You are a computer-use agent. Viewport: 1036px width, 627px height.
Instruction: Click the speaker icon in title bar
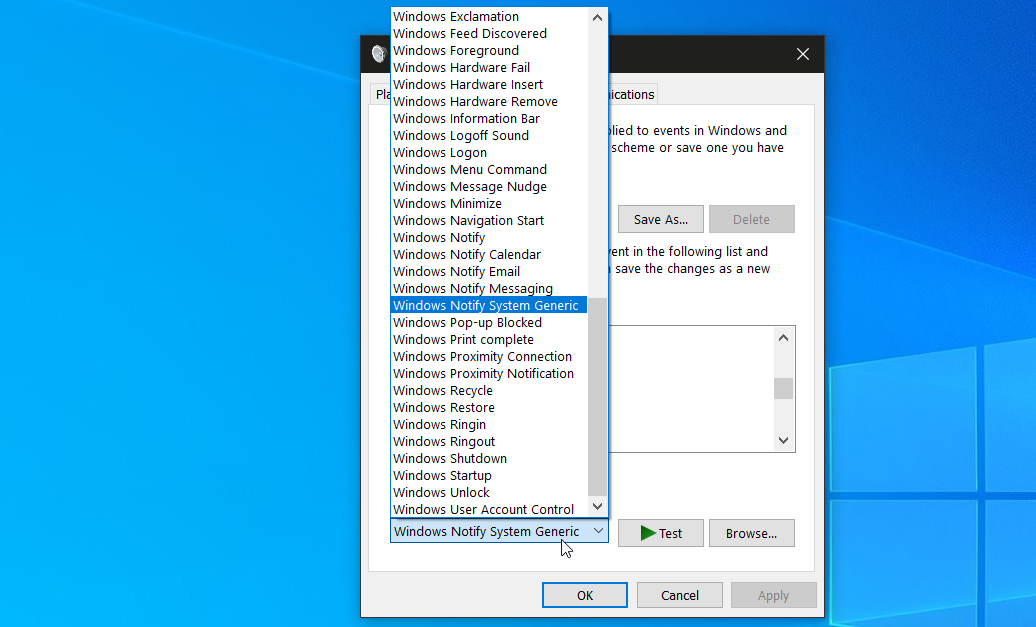click(379, 54)
